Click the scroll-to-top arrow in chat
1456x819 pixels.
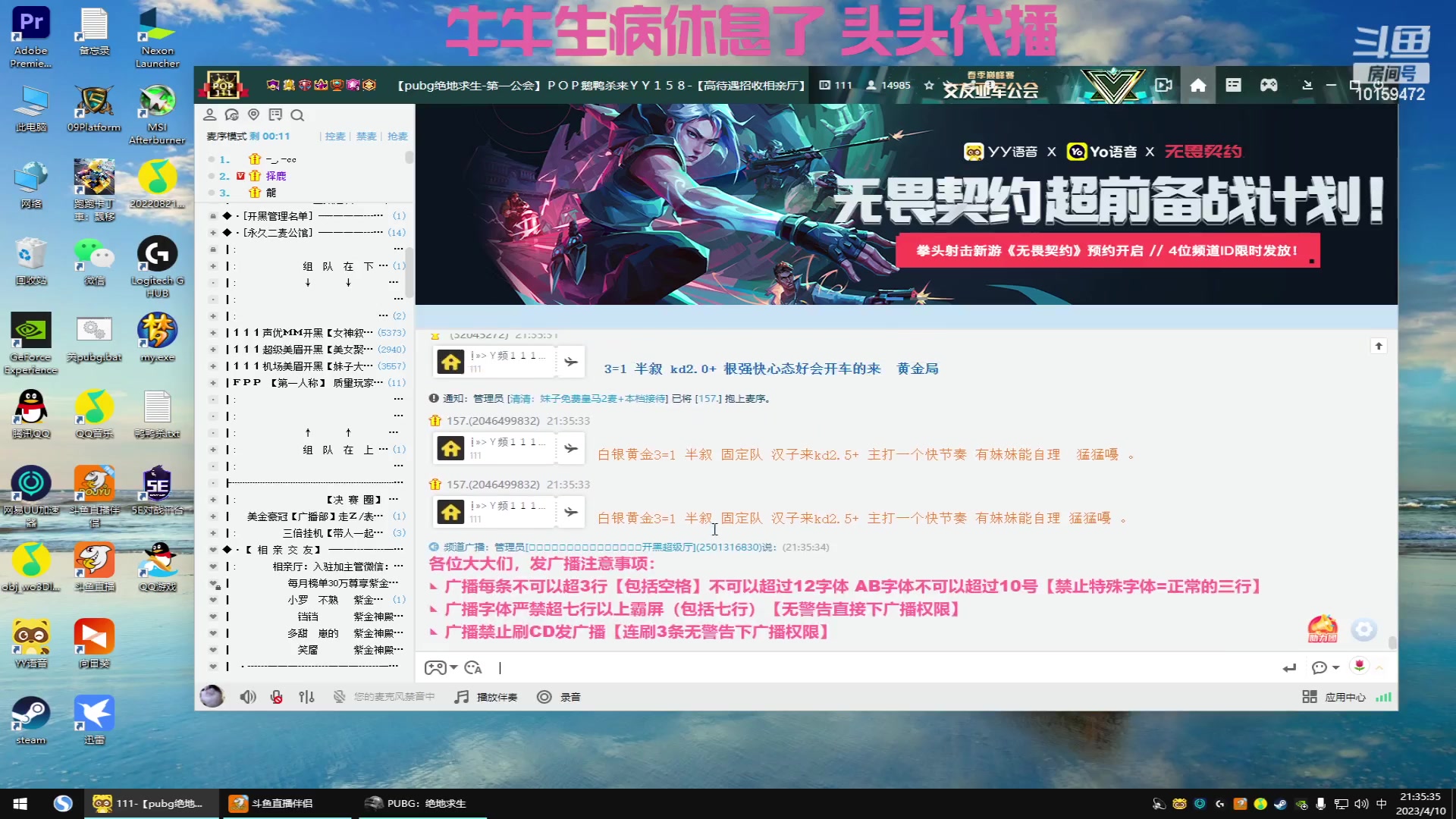click(1379, 346)
